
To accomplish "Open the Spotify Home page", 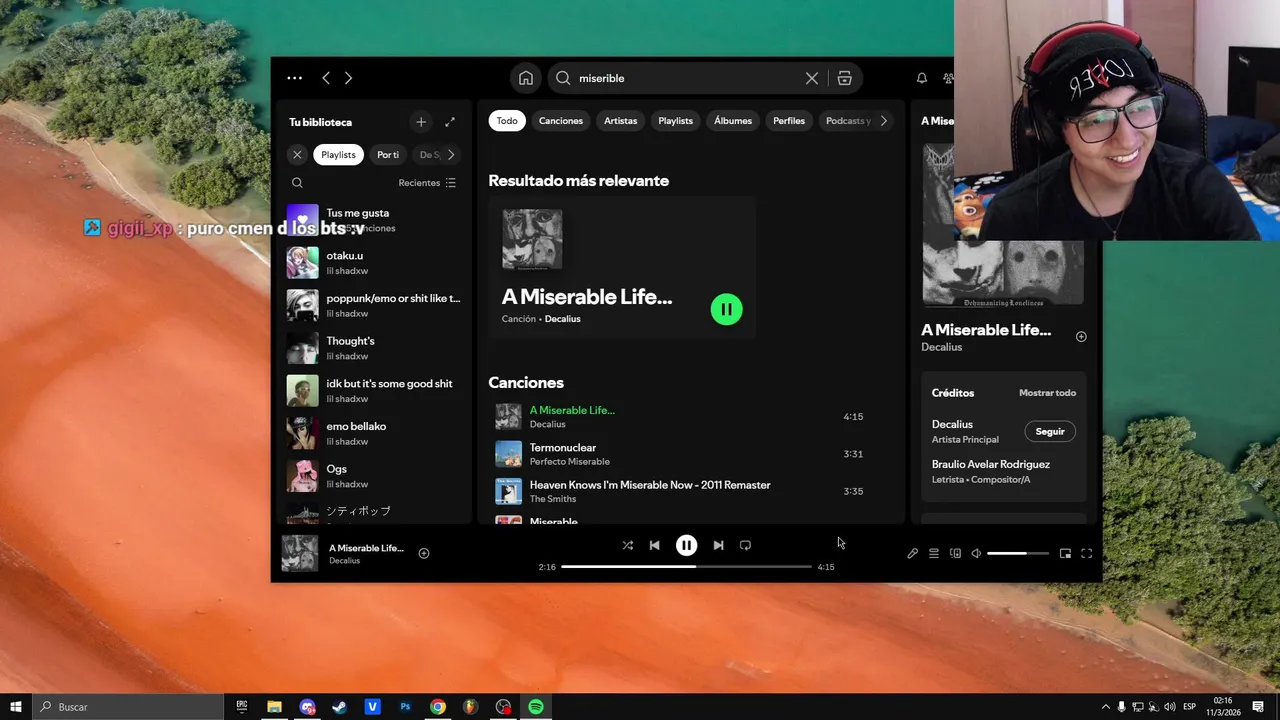I will pos(526,78).
